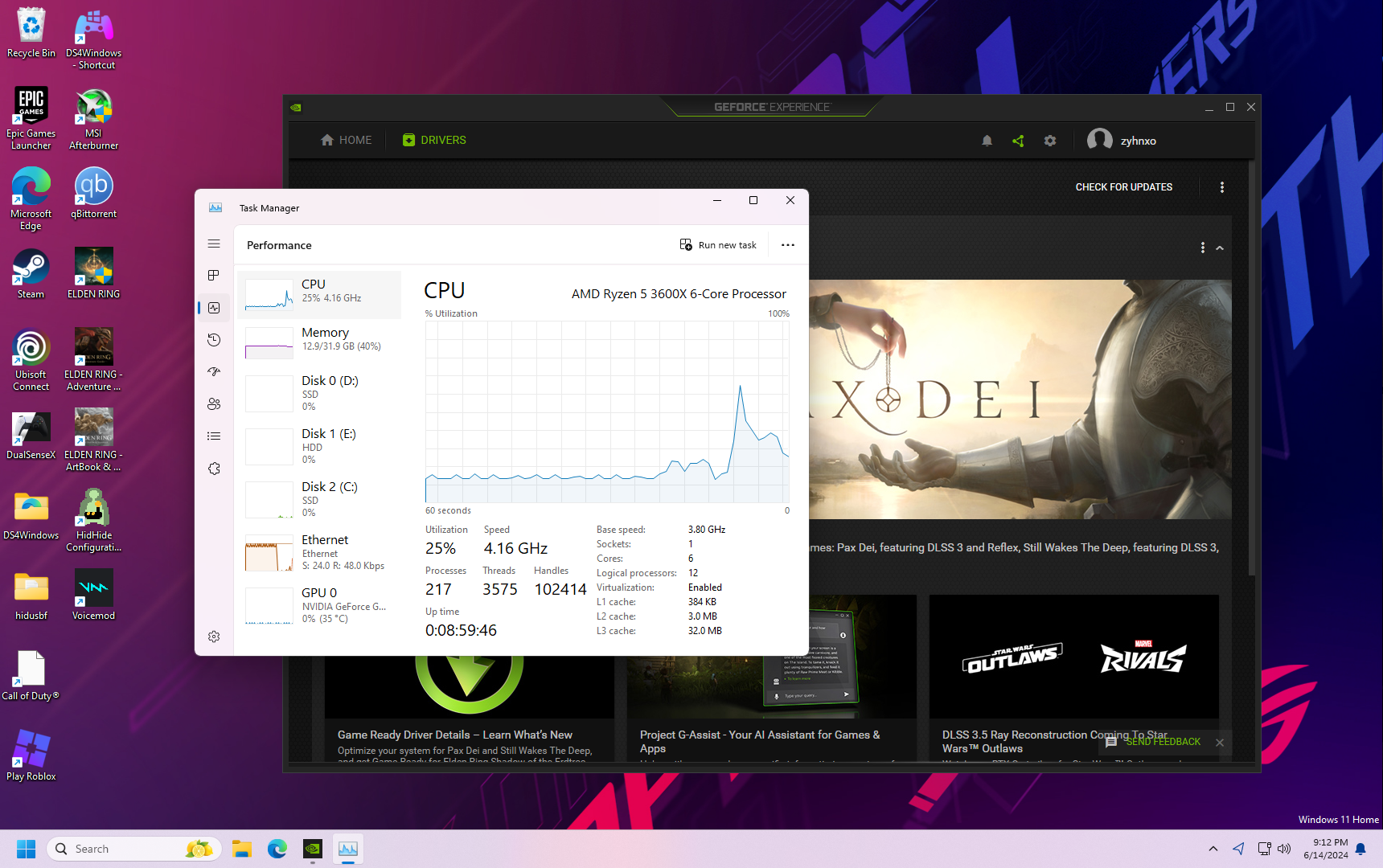Switch to GeForce Experience taskbar icon
Image resolution: width=1383 pixels, height=868 pixels.
[x=313, y=849]
